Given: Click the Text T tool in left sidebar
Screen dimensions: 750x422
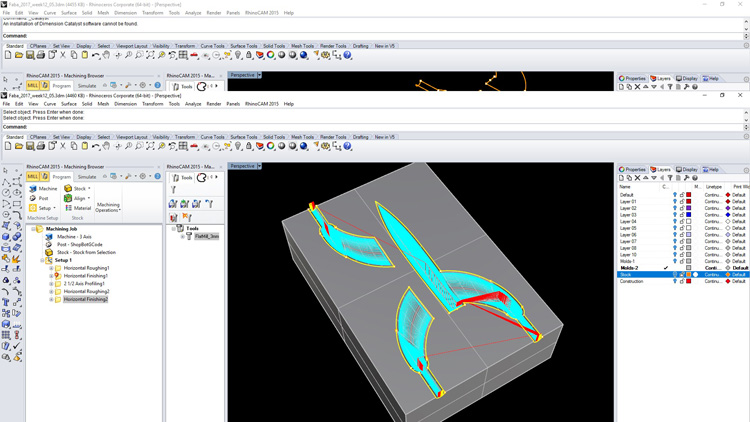Looking at the screenshot, I should click(6, 302).
